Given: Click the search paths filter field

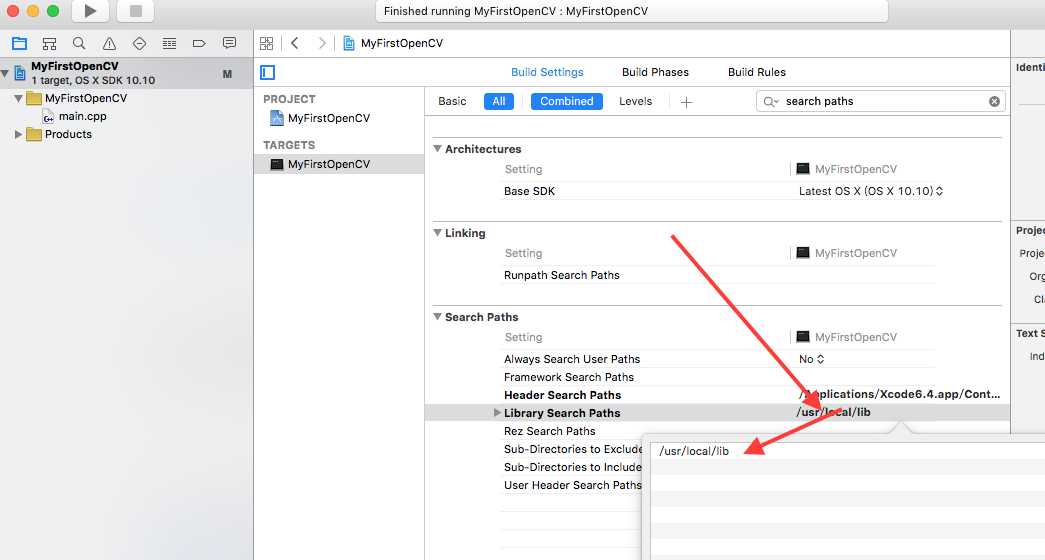Looking at the screenshot, I should pos(880,101).
